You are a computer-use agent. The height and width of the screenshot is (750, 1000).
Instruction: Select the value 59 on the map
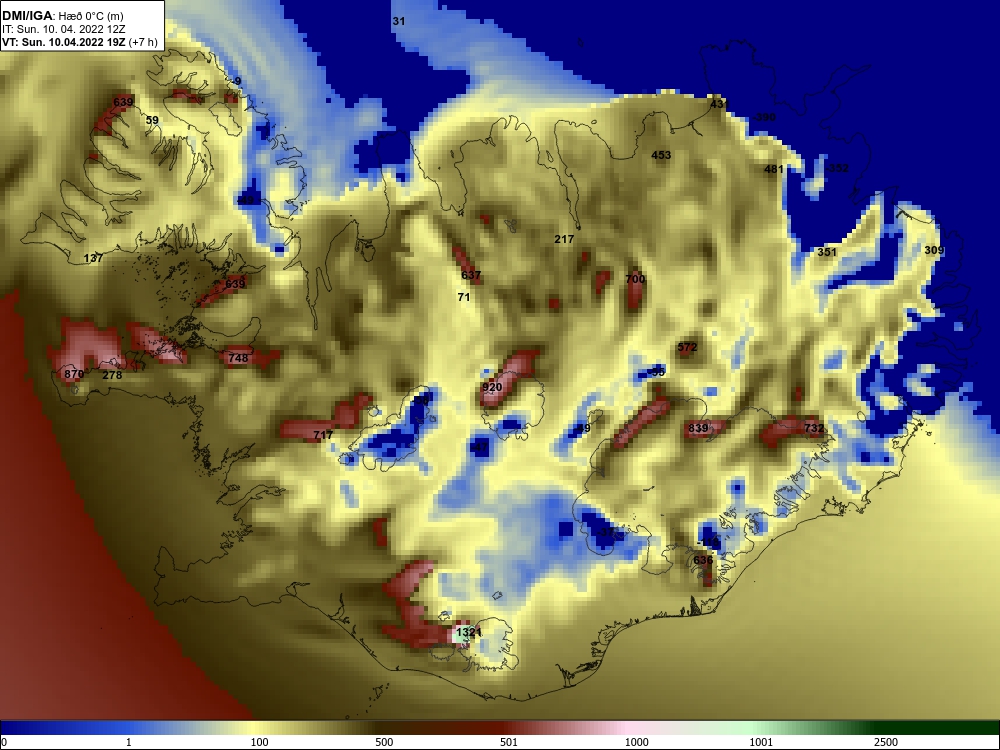(152, 120)
